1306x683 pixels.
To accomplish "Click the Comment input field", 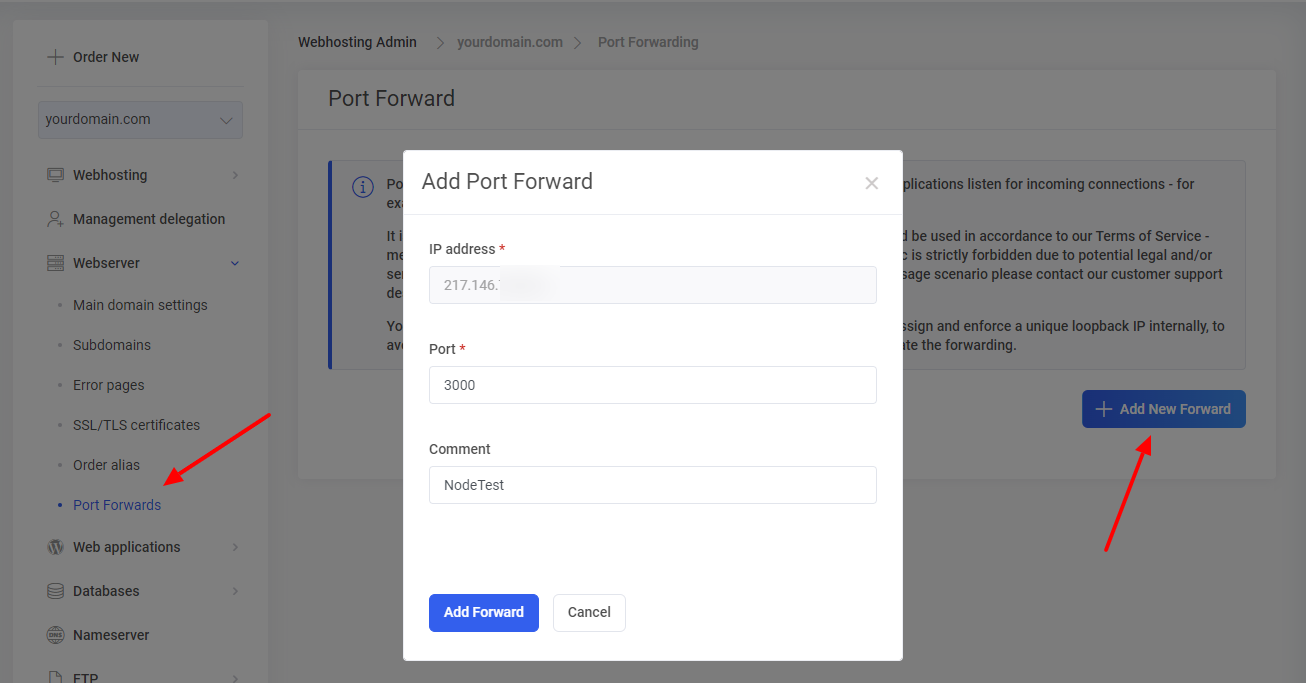I will pos(652,484).
